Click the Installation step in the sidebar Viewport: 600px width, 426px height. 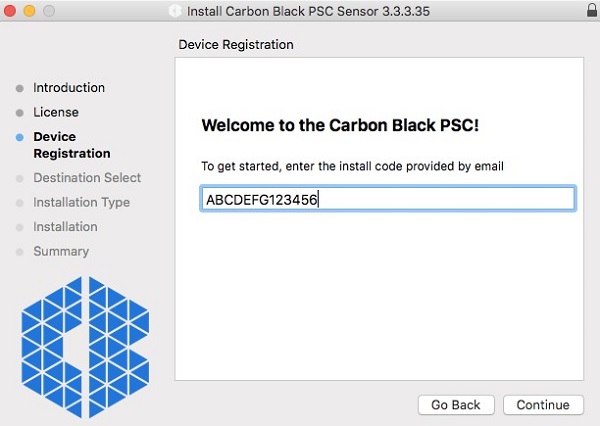65,227
